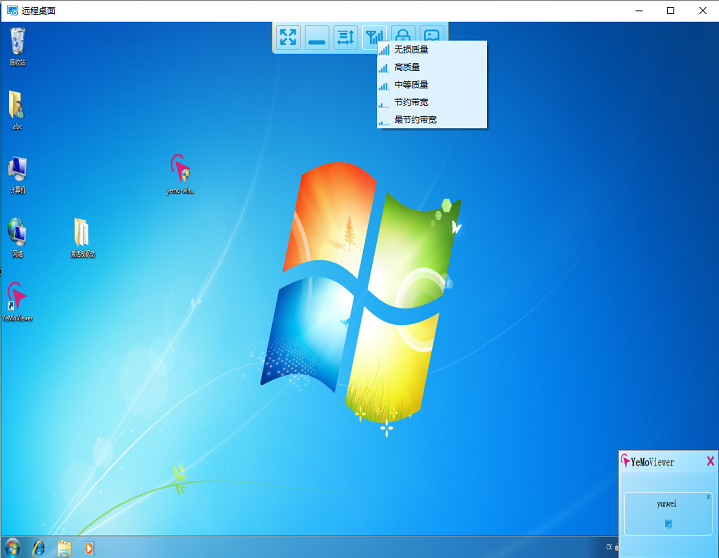
Task: Remove the yunwei connection card
Action: (x=708, y=497)
